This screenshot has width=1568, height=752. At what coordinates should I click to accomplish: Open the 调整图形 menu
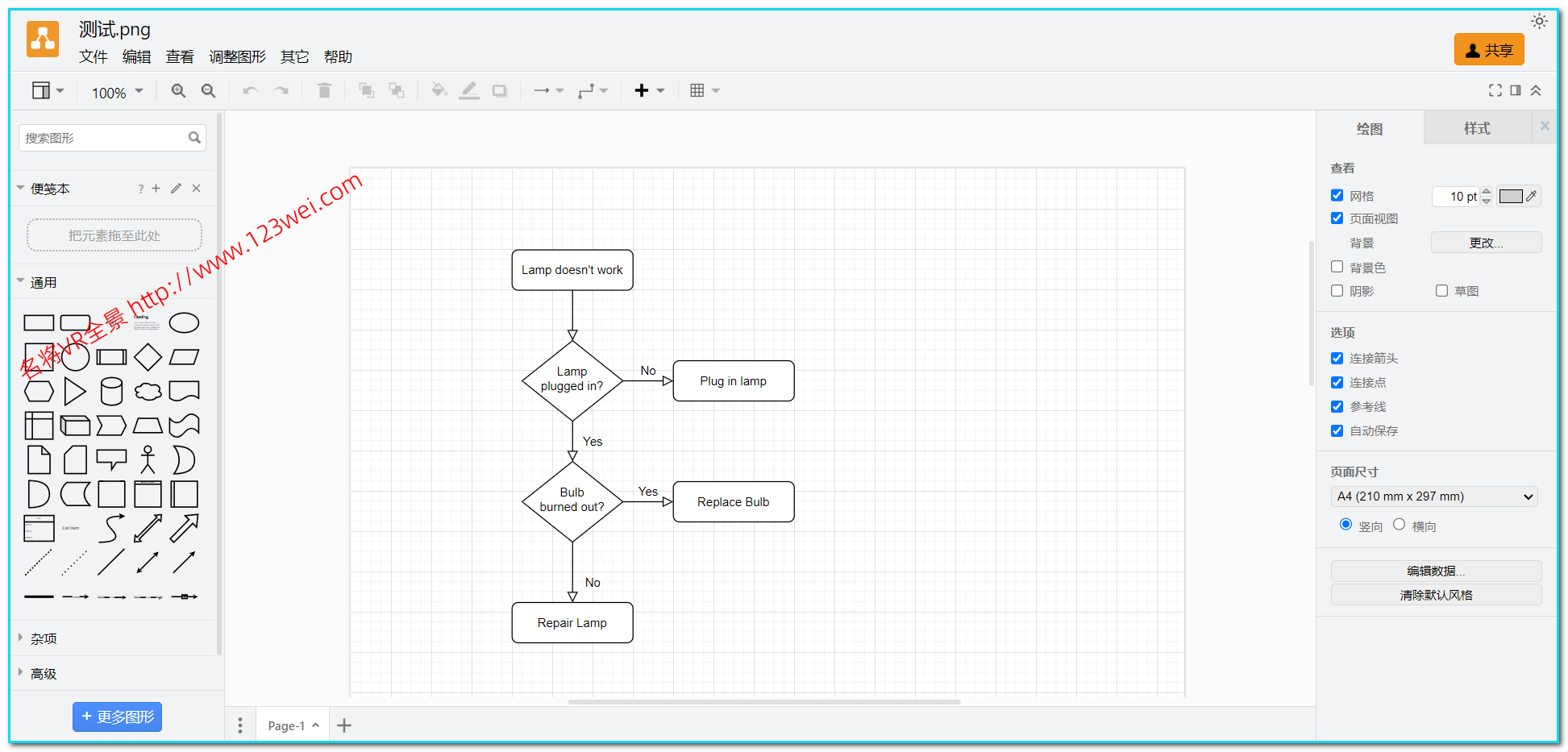237,57
